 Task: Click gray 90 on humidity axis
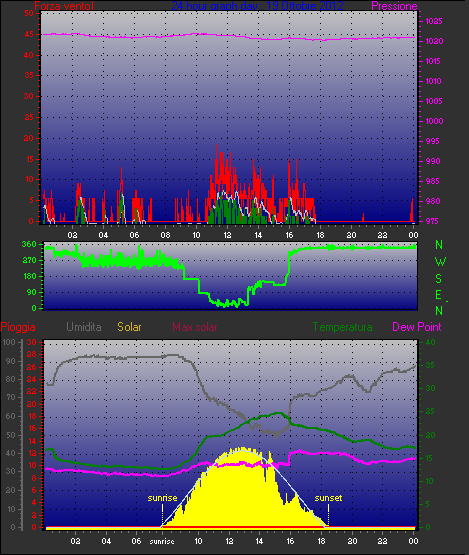click(x=11, y=361)
